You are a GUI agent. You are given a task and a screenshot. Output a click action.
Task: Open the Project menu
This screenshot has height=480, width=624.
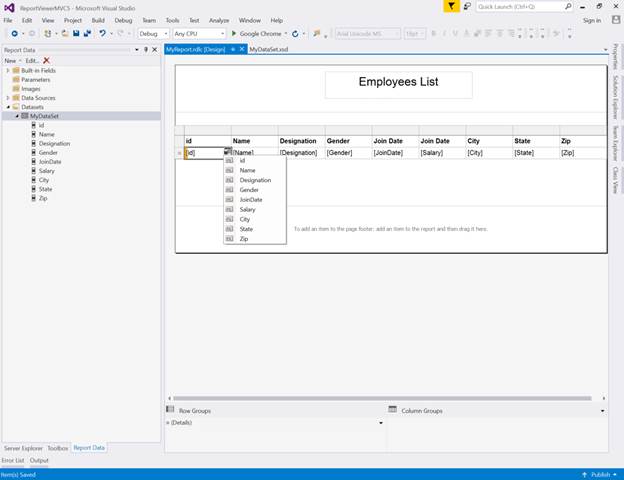pyautogui.click(x=73, y=20)
